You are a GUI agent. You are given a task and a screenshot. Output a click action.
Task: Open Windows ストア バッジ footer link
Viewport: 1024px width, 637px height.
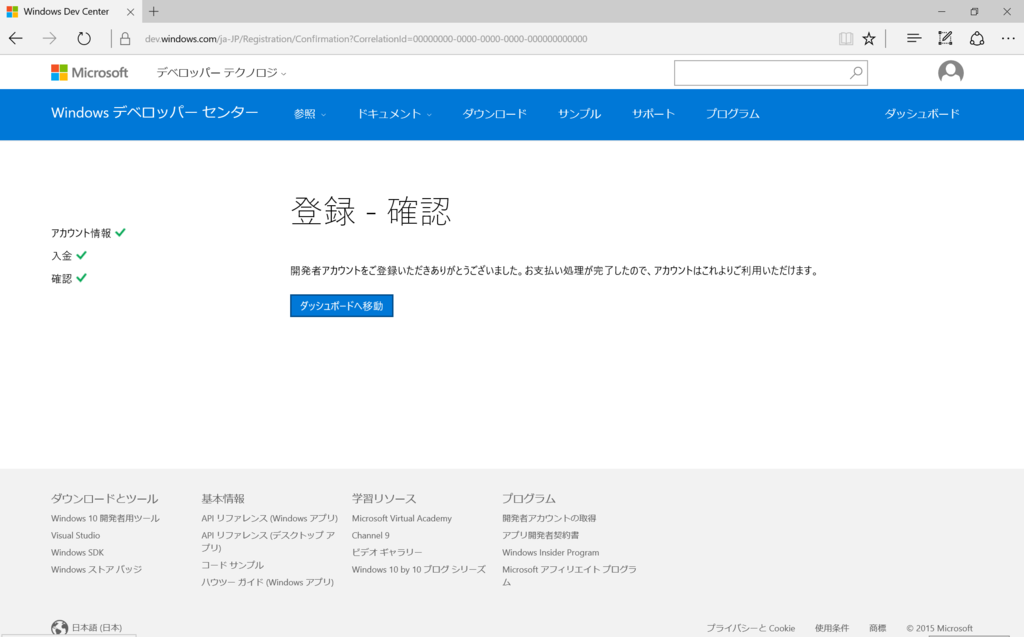97,569
